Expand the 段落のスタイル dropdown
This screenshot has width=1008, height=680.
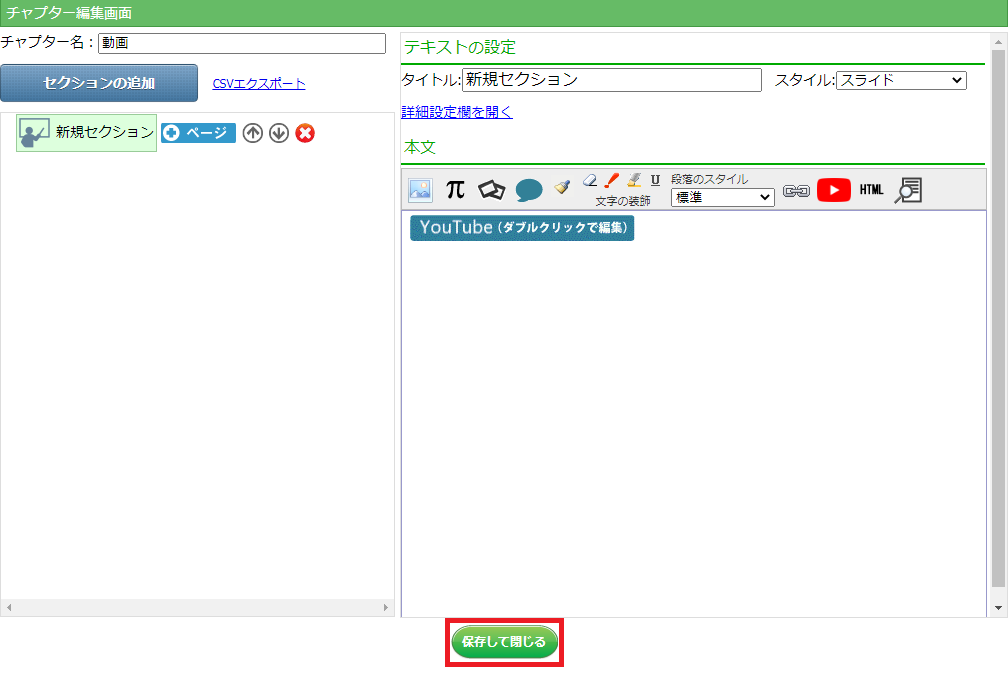722,198
